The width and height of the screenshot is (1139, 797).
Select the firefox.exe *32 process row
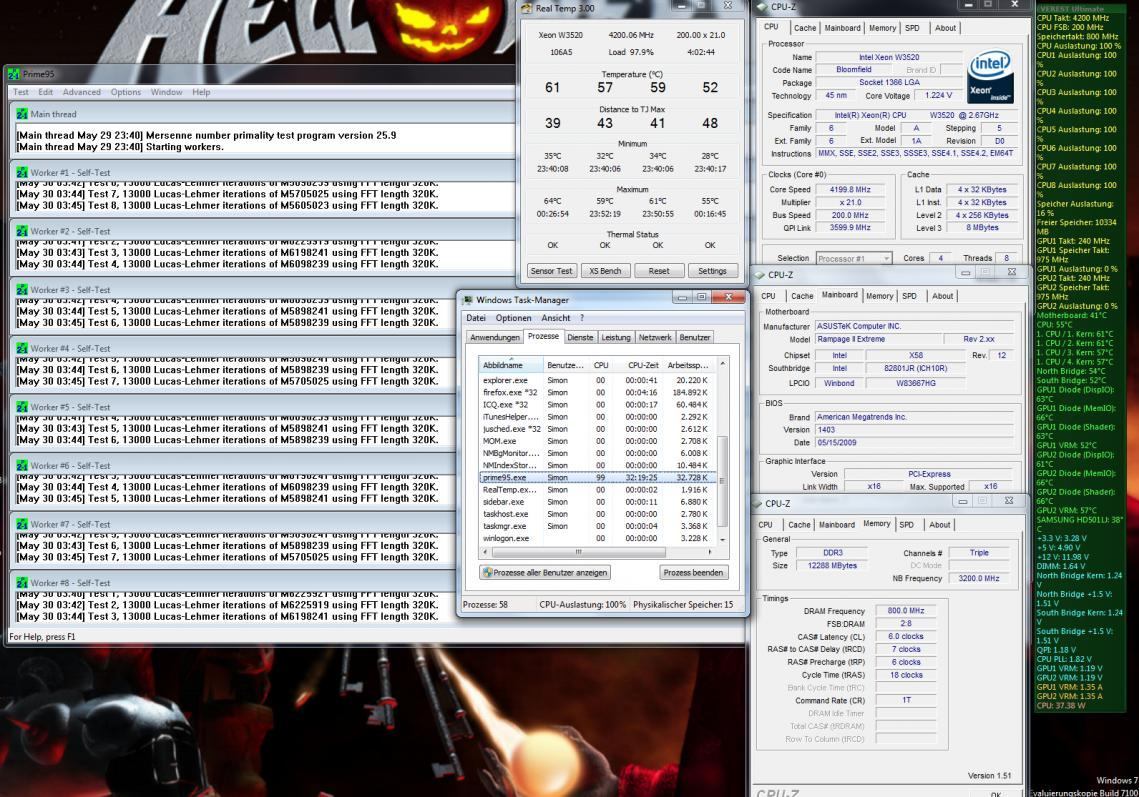click(x=598, y=392)
